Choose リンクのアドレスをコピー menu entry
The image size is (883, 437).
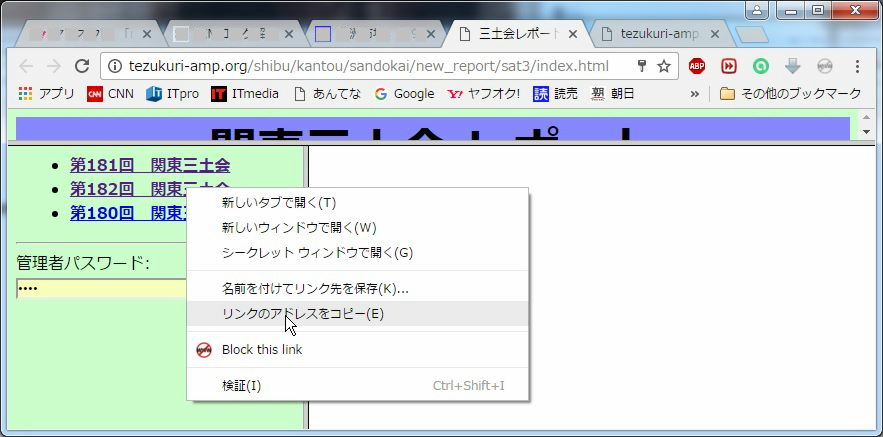(302, 314)
